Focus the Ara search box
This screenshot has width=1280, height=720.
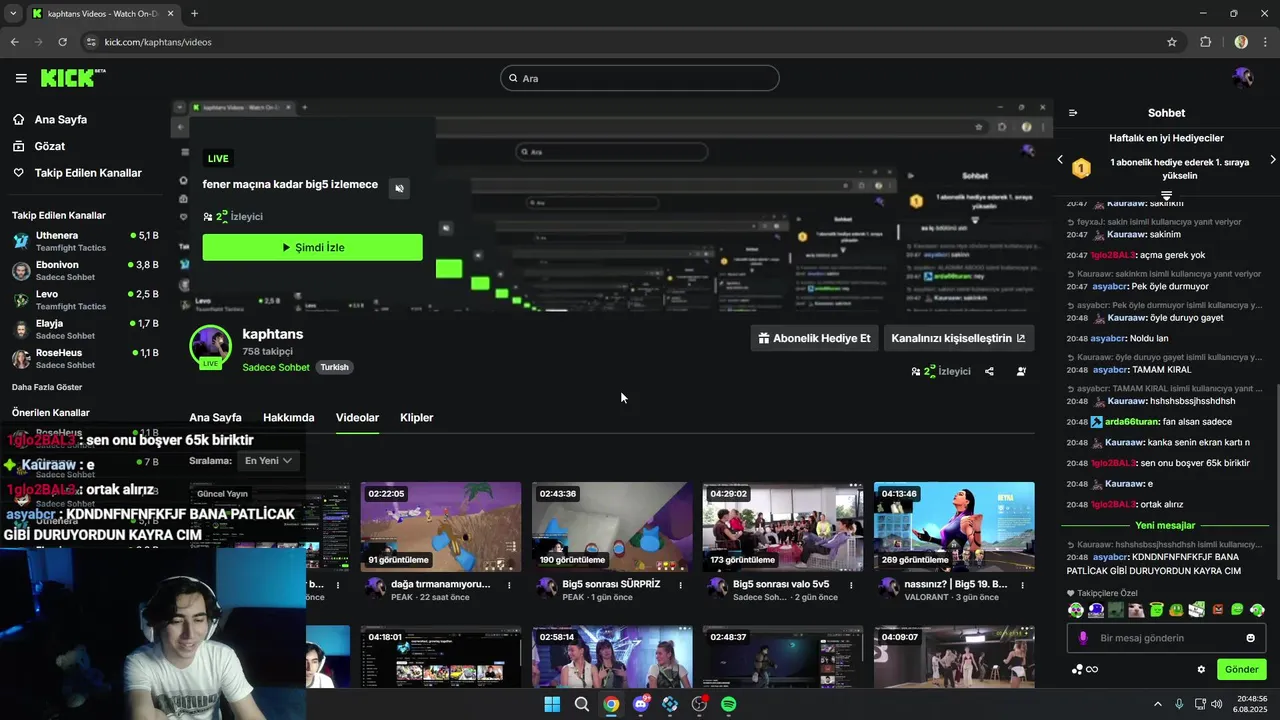tap(640, 78)
